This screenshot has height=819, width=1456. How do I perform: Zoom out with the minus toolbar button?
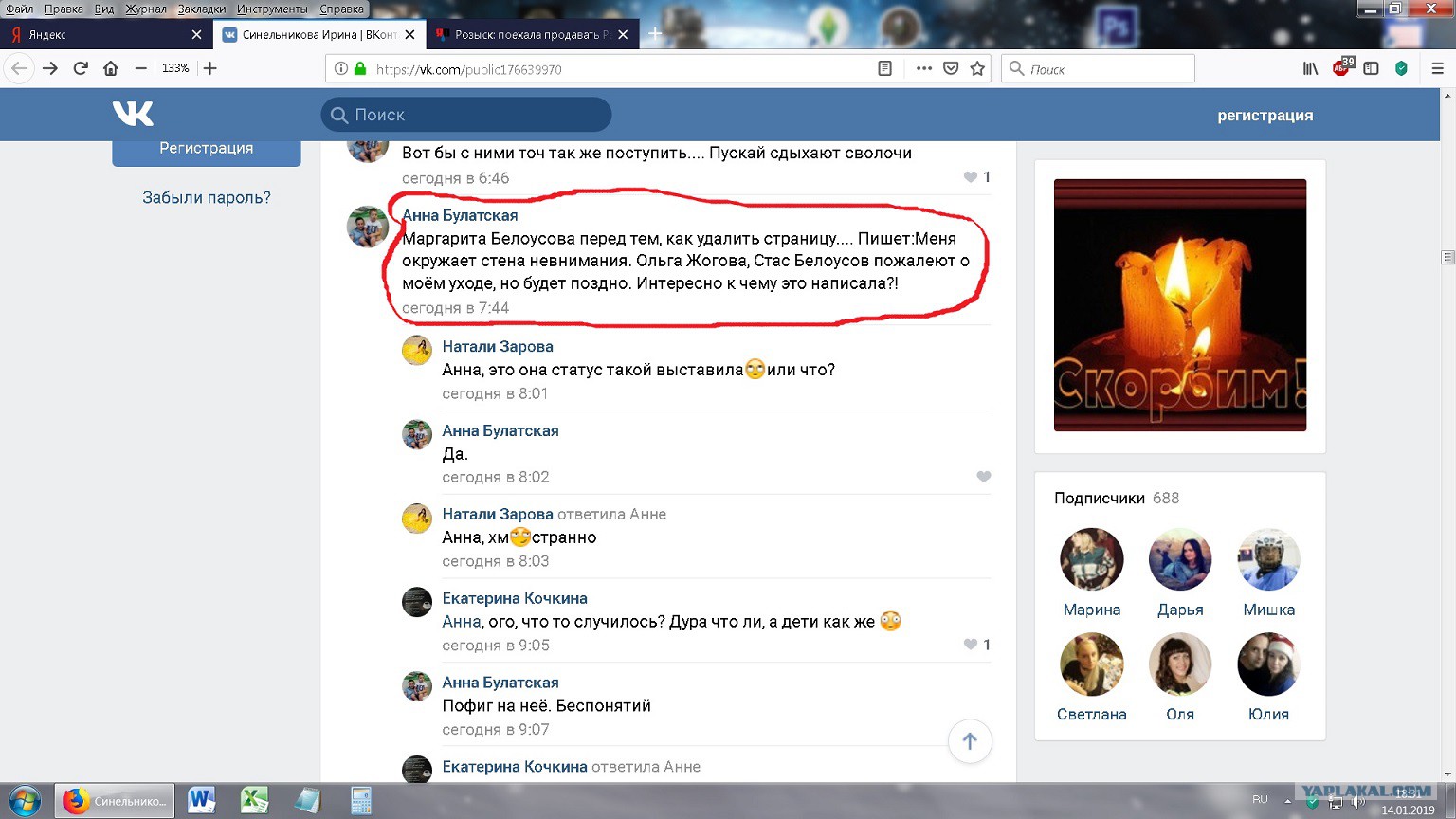pos(140,68)
